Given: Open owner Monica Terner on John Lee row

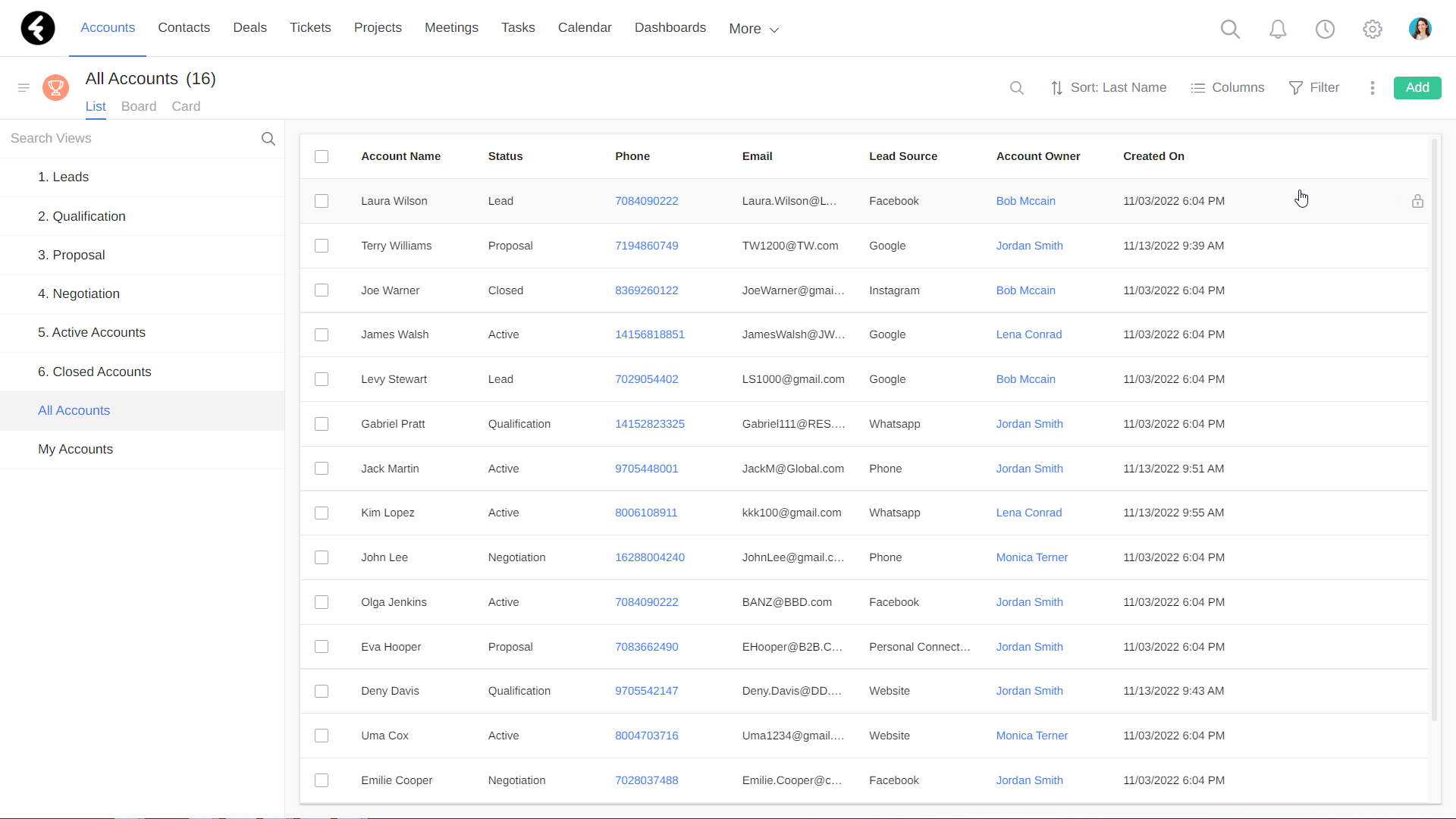Looking at the screenshot, I should pyautogui.click(x=1031, y=557).
